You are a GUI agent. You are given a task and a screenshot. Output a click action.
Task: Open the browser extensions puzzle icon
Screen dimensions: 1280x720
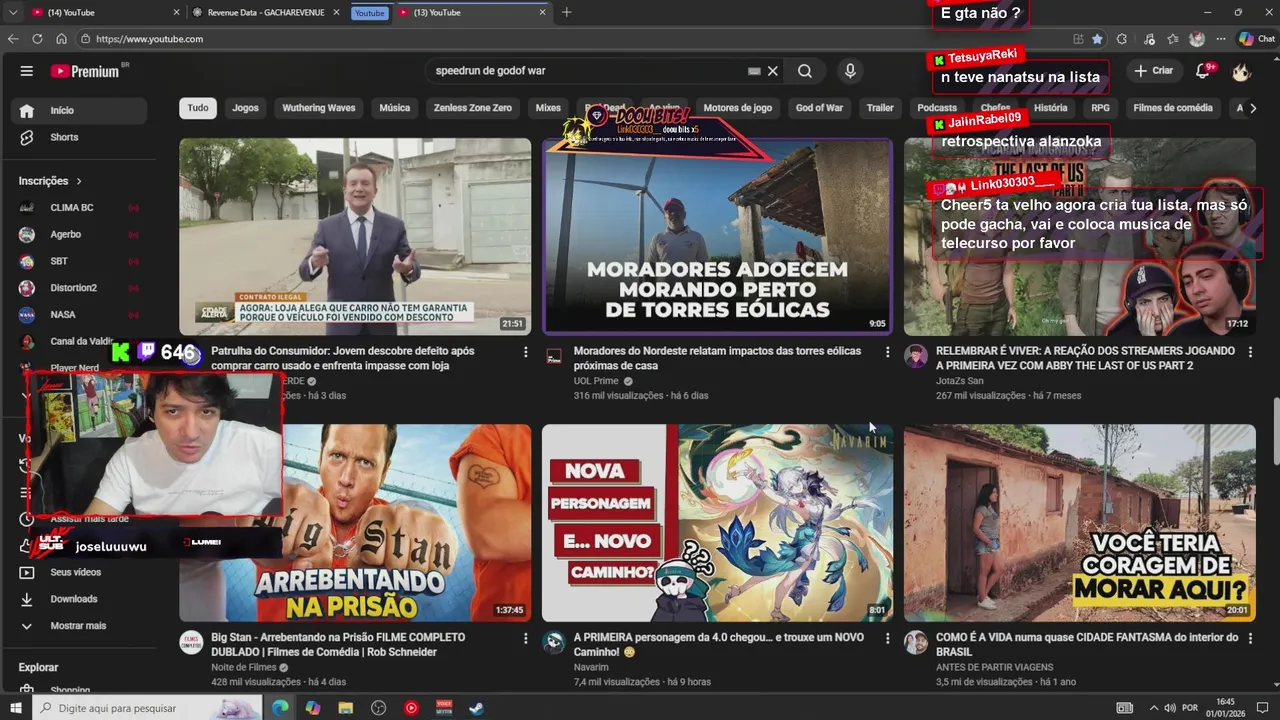1121,39
